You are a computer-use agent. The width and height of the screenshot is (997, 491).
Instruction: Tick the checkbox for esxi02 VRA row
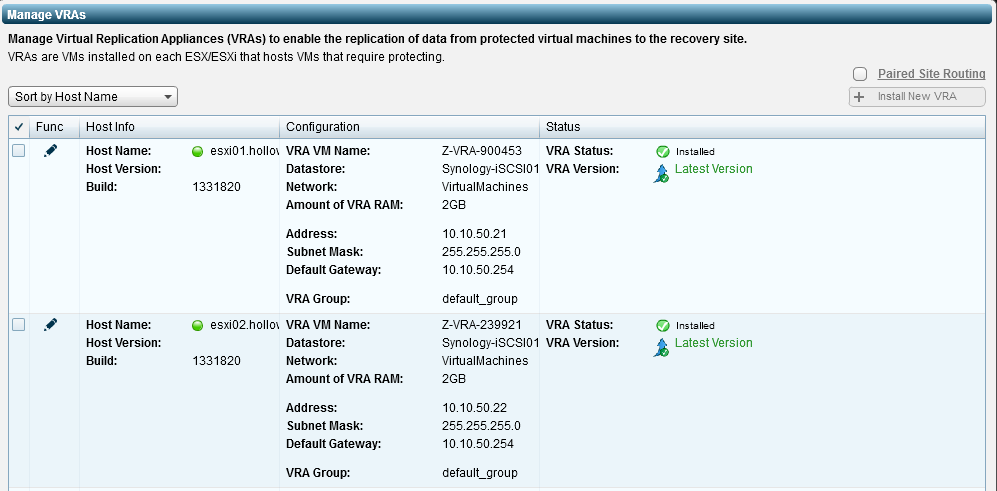(x=18, y=325)
